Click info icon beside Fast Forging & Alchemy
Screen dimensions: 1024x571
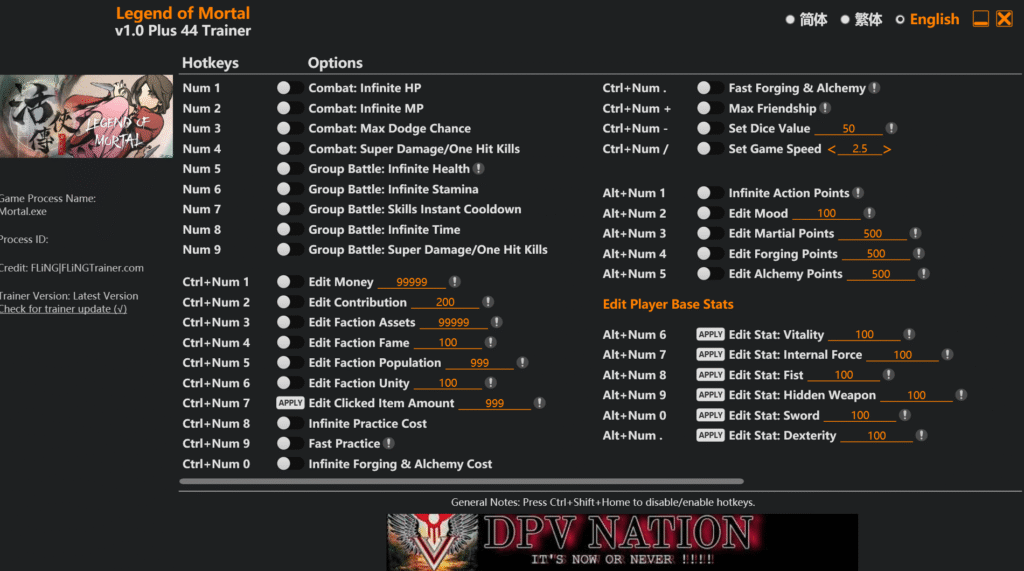point(874,88)
